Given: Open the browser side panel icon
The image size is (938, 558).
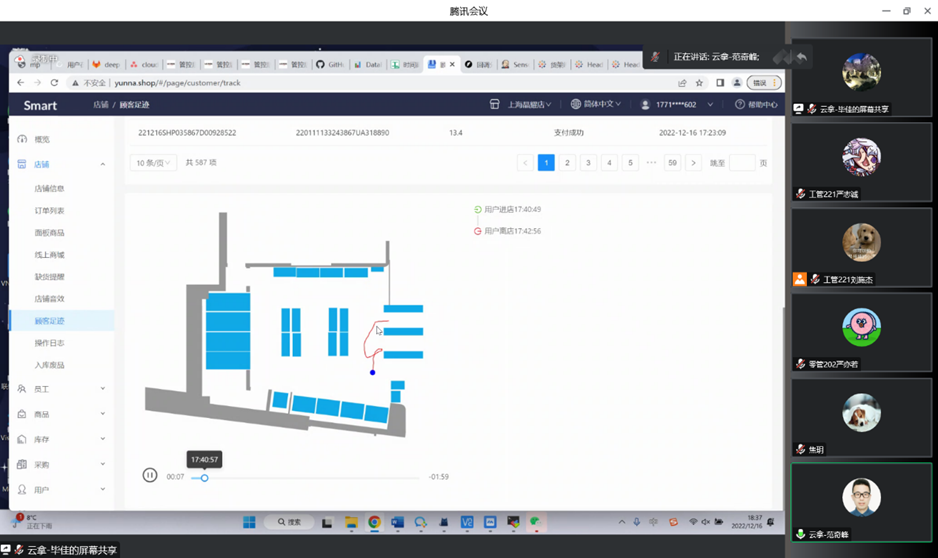Looking at the screenshot, I should (x=720, y=83).
